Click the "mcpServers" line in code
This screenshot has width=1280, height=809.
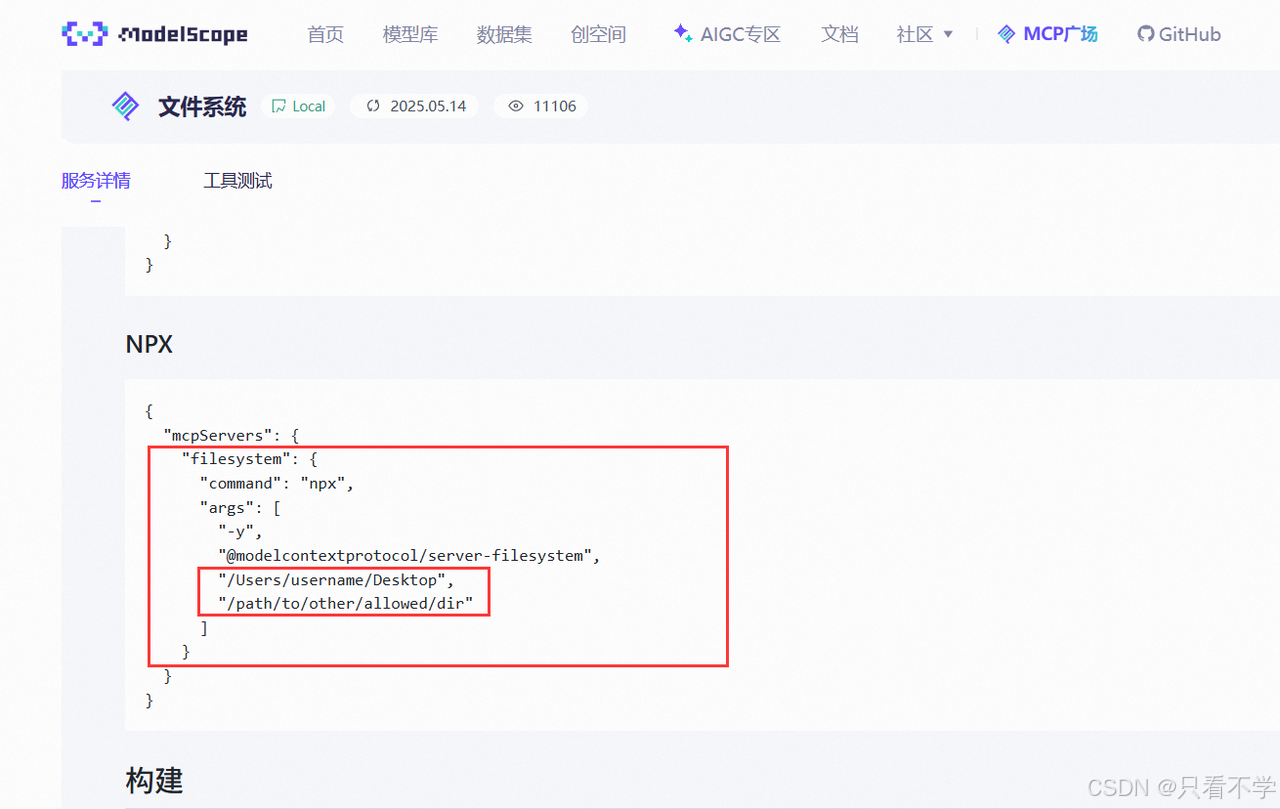[231, 435]
